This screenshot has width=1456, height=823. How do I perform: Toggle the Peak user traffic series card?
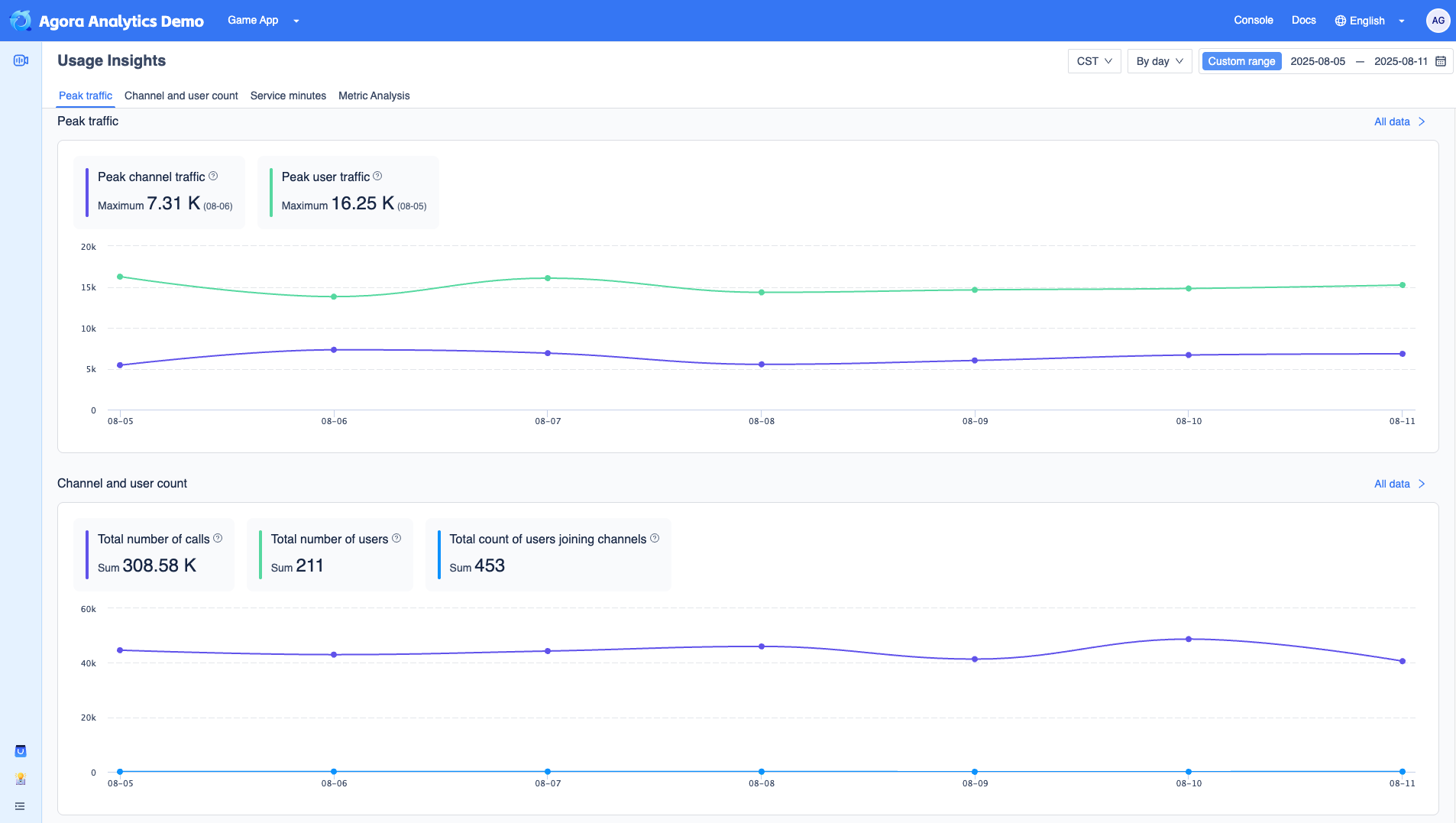348,193
